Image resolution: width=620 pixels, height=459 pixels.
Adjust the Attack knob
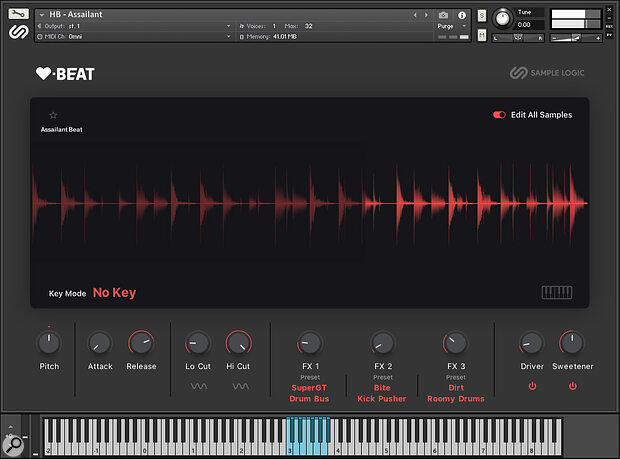[100, 343]
